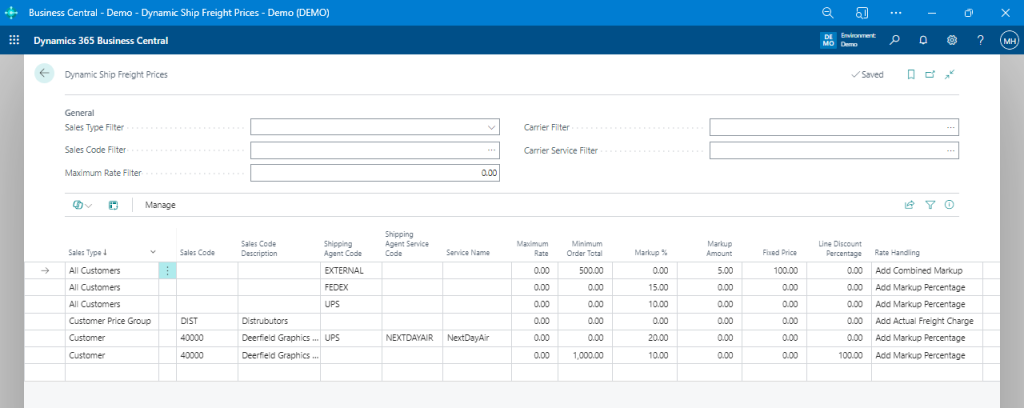The height and width of the screenshot is (408, 1024).
Task: Open the MH user account menu
Action: pyautogui.click(x=1009, y=40)
